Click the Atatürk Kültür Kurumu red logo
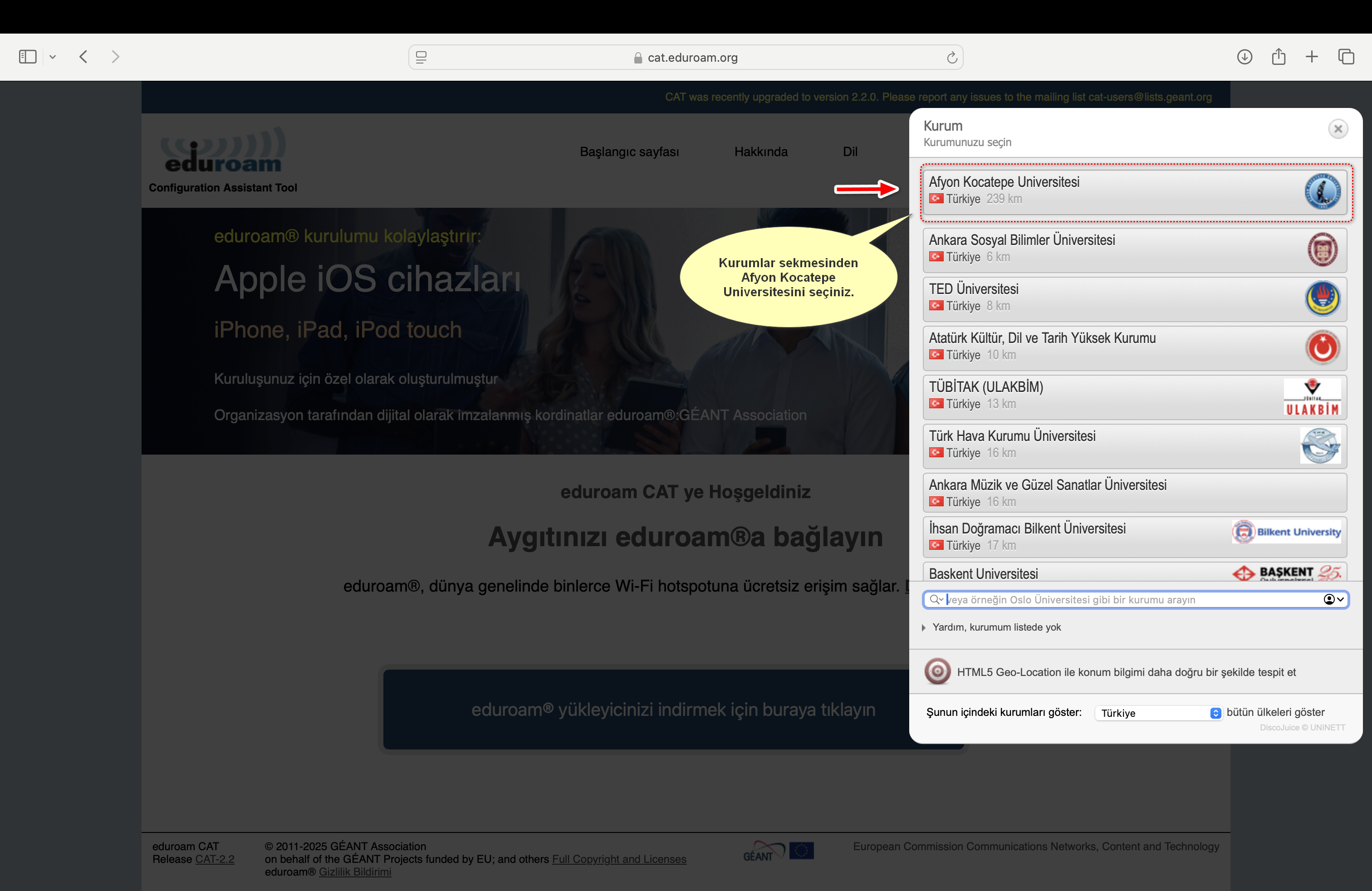This screenshot has height=891, width=1372. [1323, 348]
